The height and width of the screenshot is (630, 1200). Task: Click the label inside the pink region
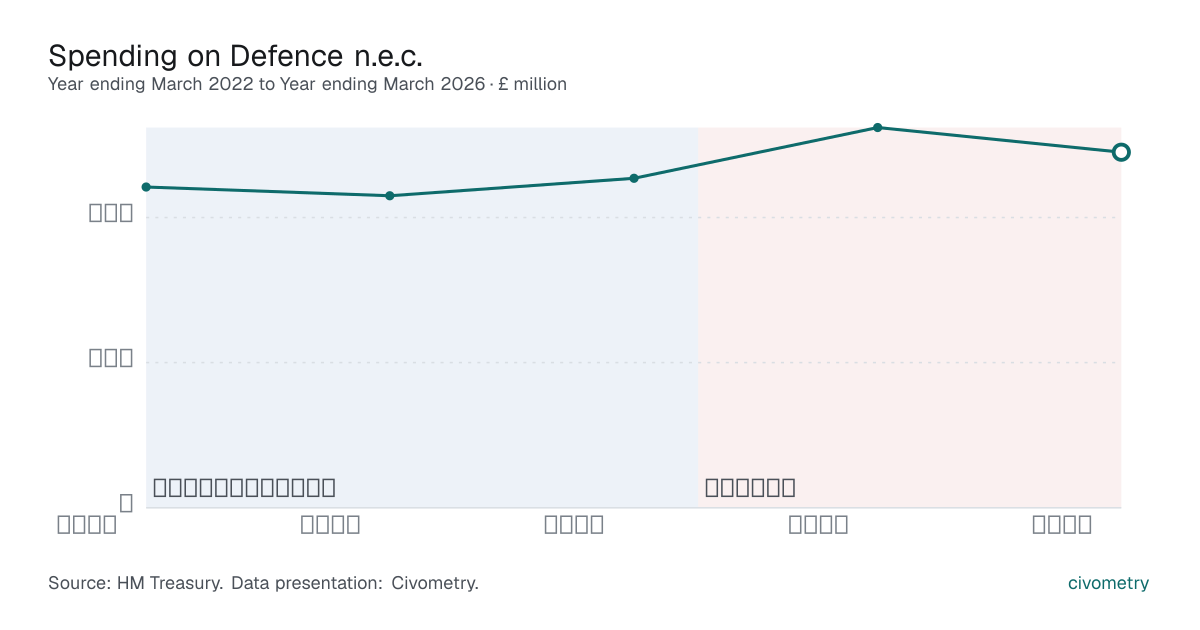point(750,488)
